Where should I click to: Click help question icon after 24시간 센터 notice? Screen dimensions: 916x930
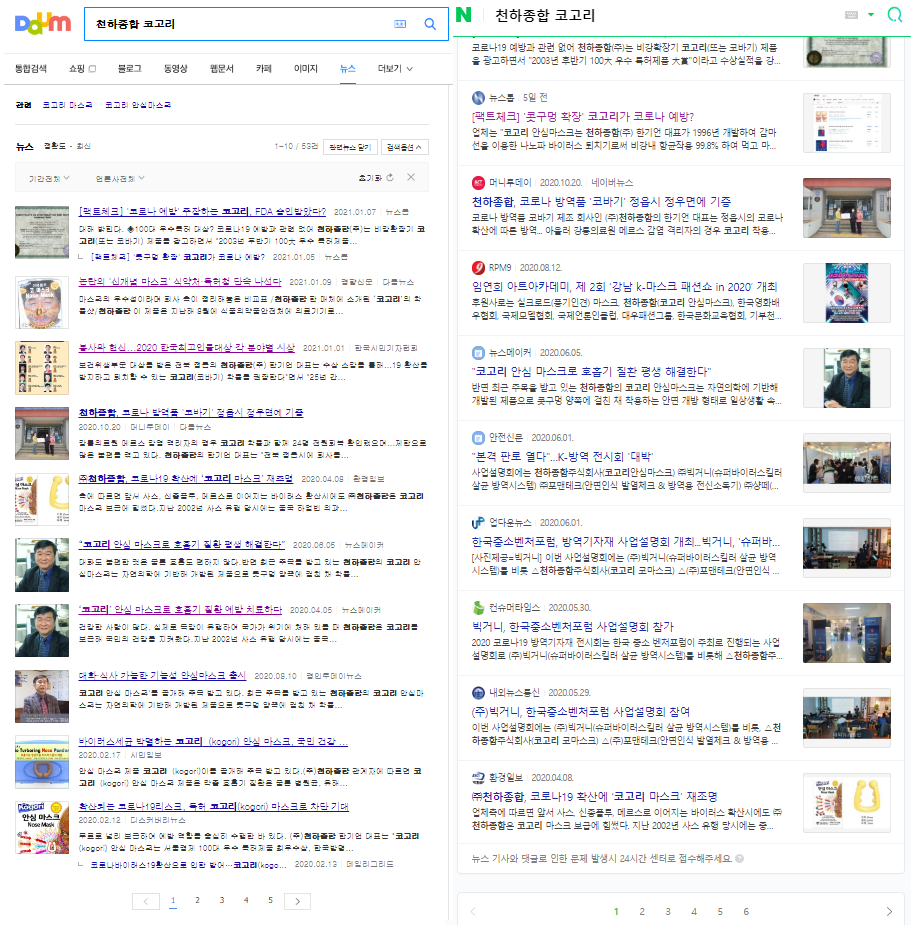[739, 858]
